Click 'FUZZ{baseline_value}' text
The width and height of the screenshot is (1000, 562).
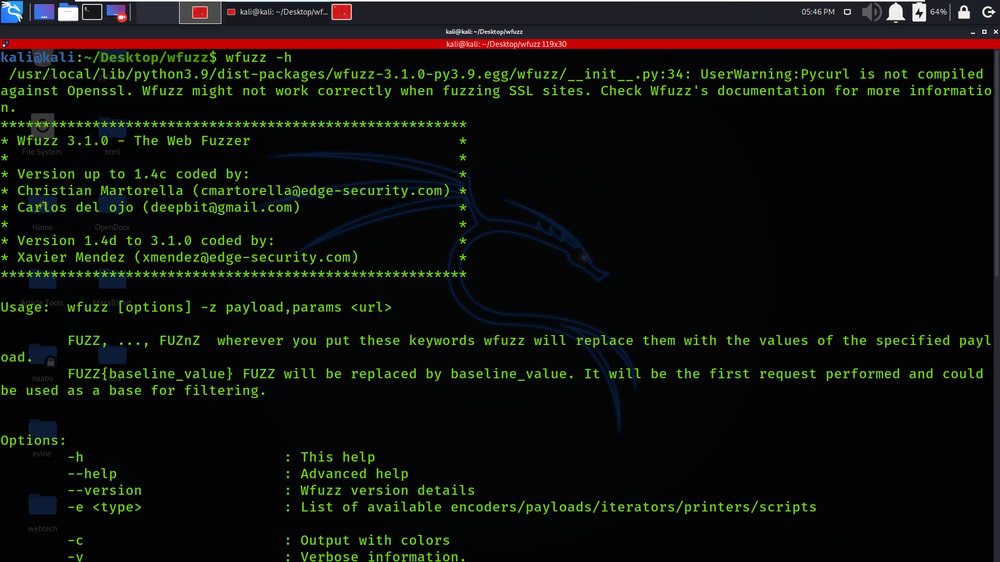(x=151, y=374)
